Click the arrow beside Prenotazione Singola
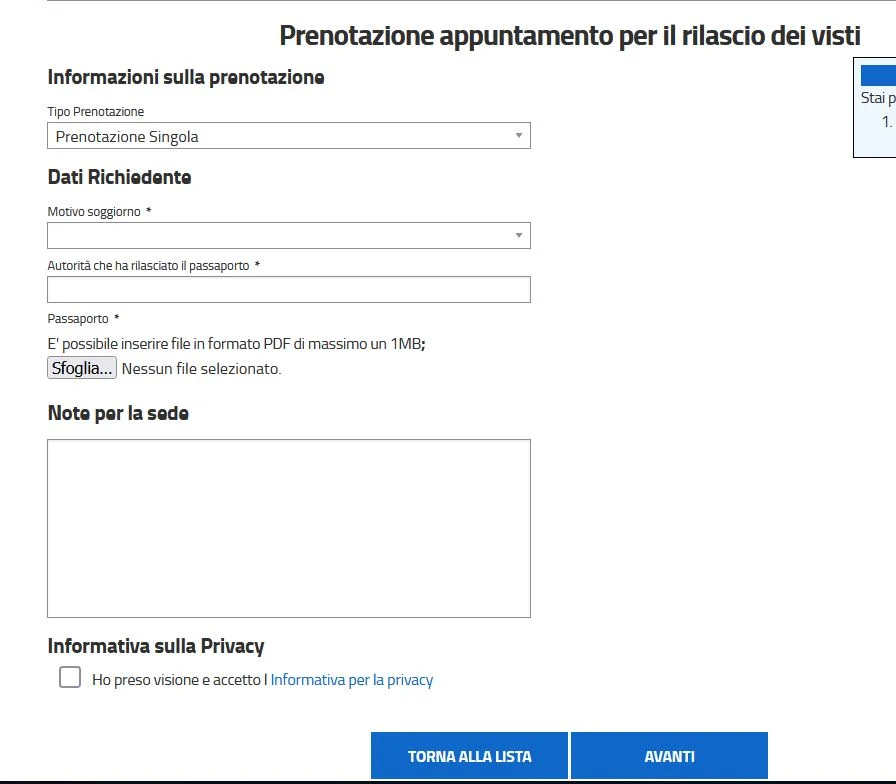Screen dimensions: 896x784 point(518,136)
